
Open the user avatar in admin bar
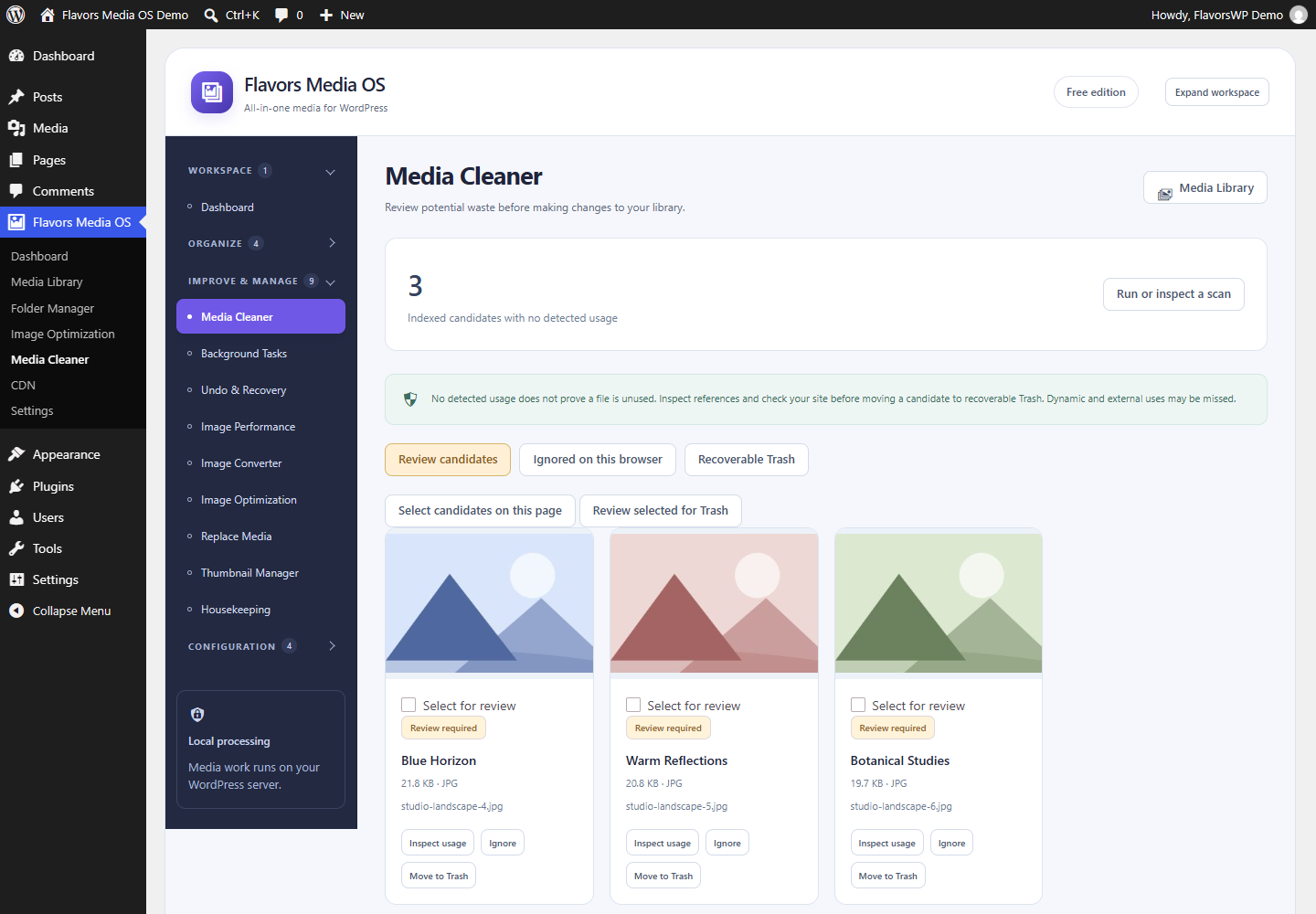click(x=1299, y=15)
